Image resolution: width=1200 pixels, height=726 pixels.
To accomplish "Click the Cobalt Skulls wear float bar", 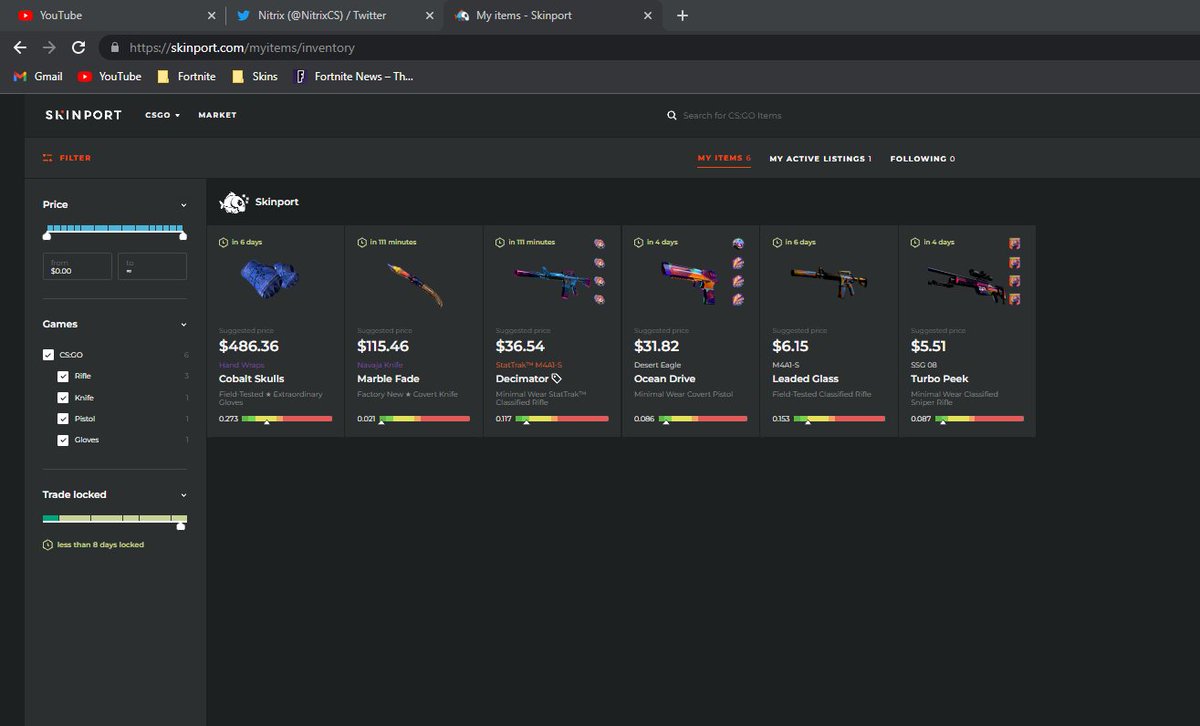I will tap(286, 418).
